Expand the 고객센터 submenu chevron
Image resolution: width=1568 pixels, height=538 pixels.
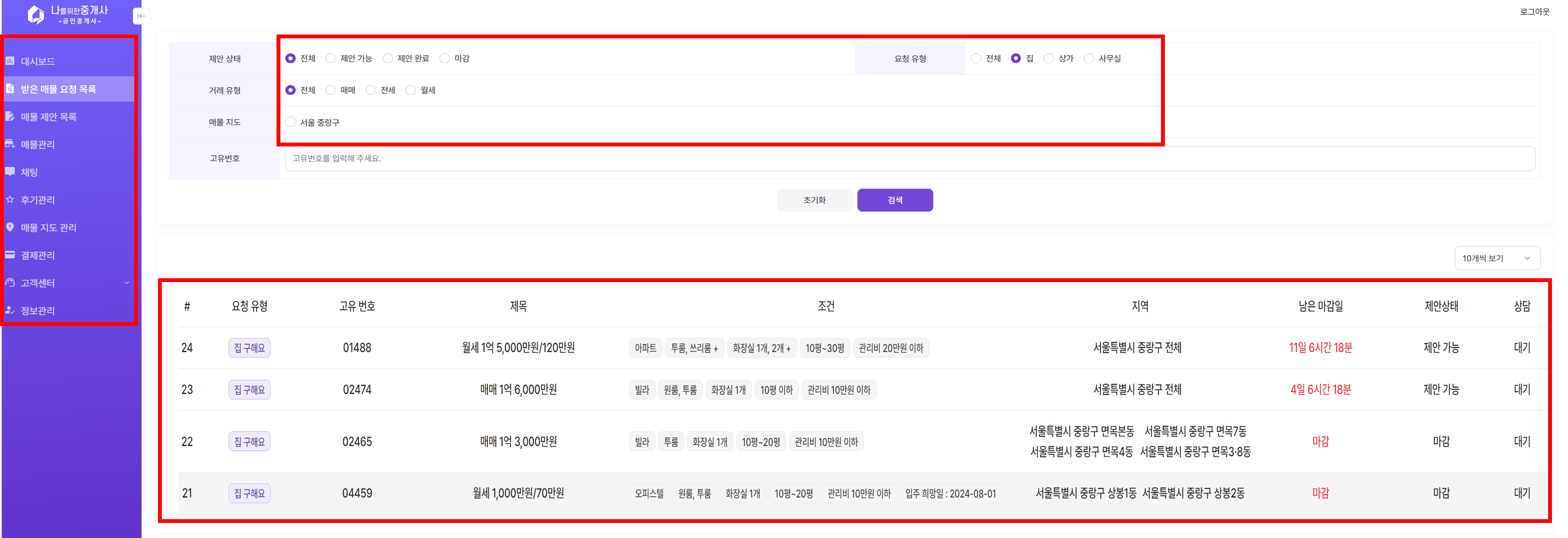tap(127, 282)
